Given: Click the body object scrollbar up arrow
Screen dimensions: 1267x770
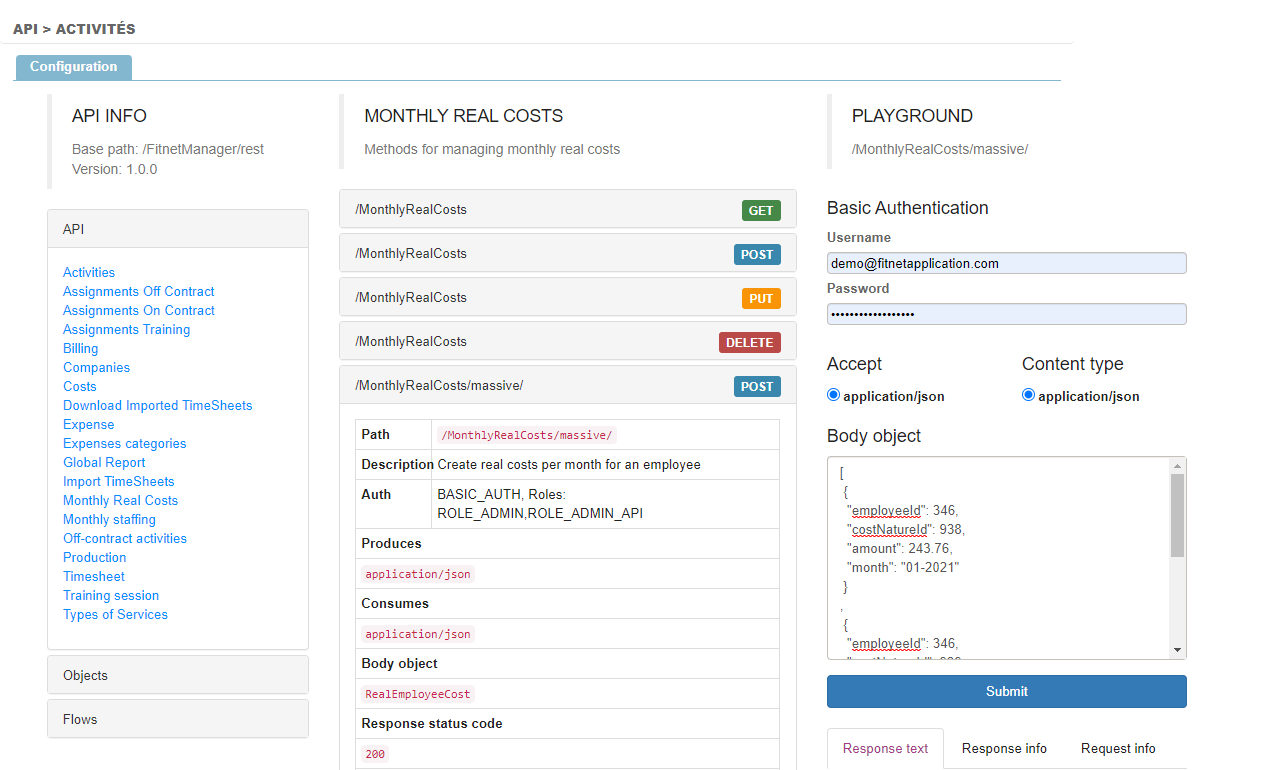Looking at the screenshot, I should click(x=1177, y=466).
